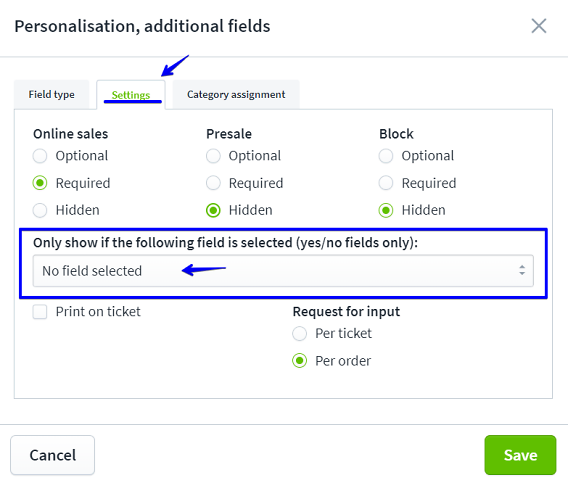Switch to the Settings tab

pos(131,95)
